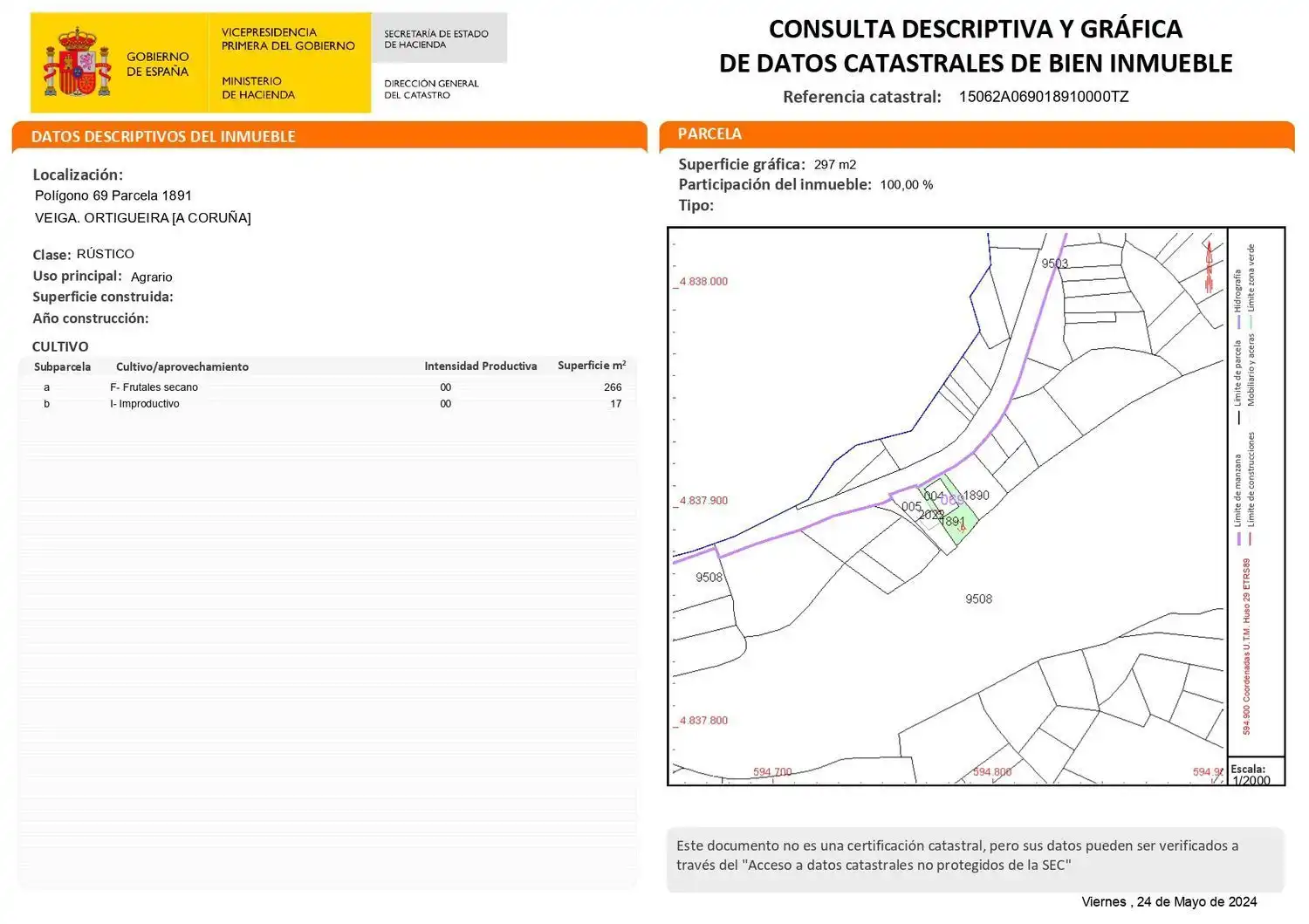Image resolution: width=1309 pixels, height=924 pixels.
Task: Click the Spanish coat of arms emblem
Action: [x=78, y=62]
